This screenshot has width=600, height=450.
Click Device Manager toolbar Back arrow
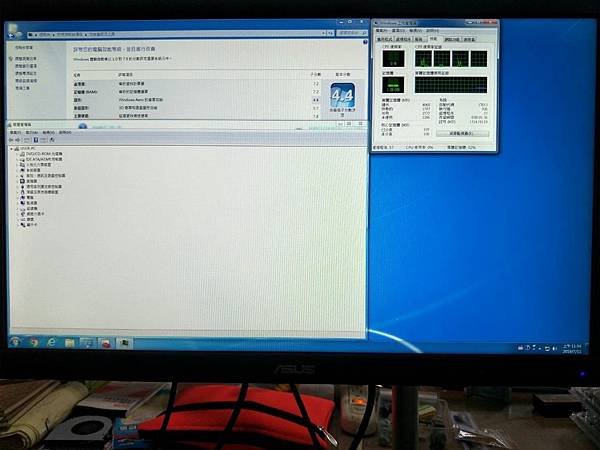coord(11,140)
